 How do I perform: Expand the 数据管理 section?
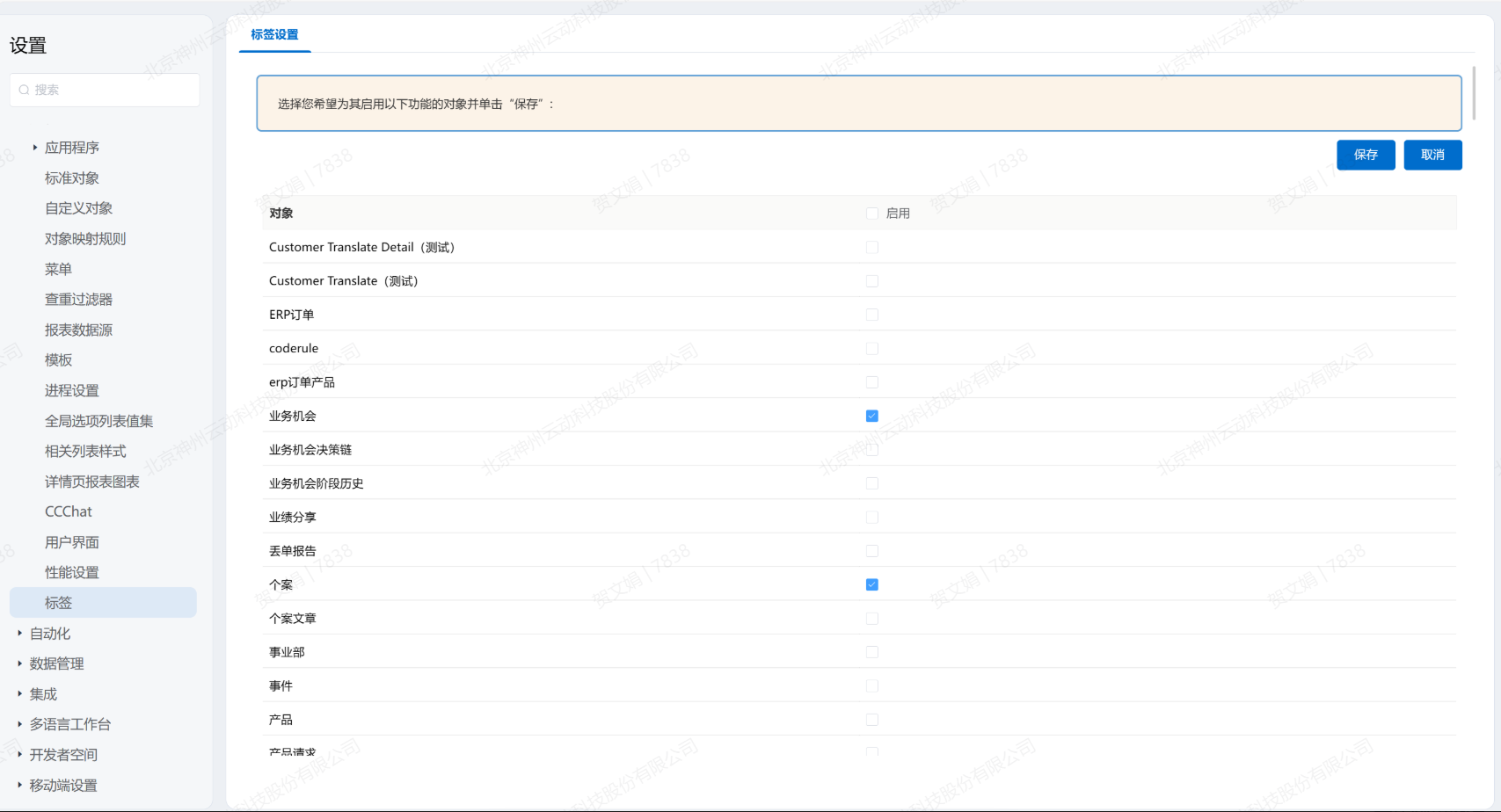point(20,663)
